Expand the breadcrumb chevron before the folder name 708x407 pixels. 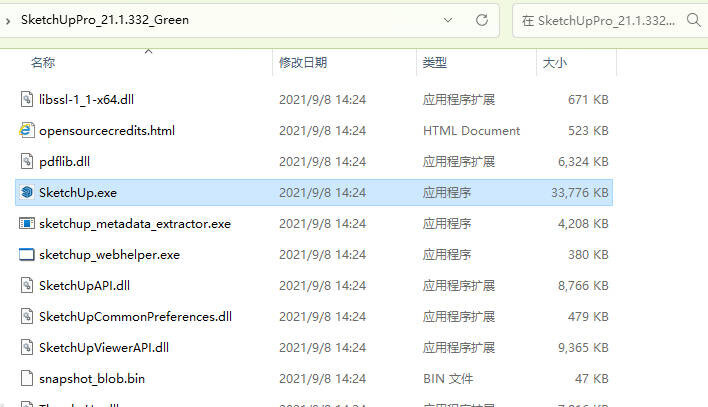pos(8,19)
